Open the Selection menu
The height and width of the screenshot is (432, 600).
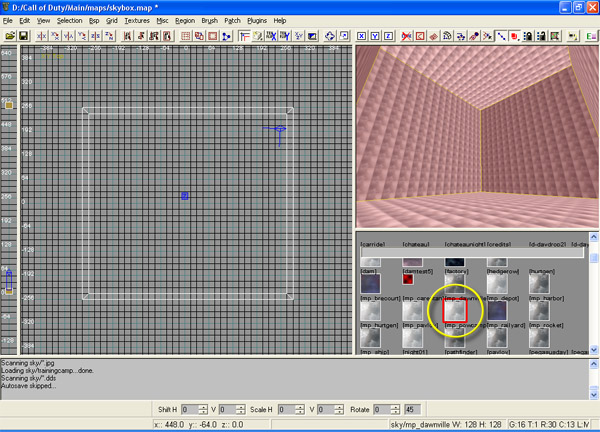click(x=69, y=21)
